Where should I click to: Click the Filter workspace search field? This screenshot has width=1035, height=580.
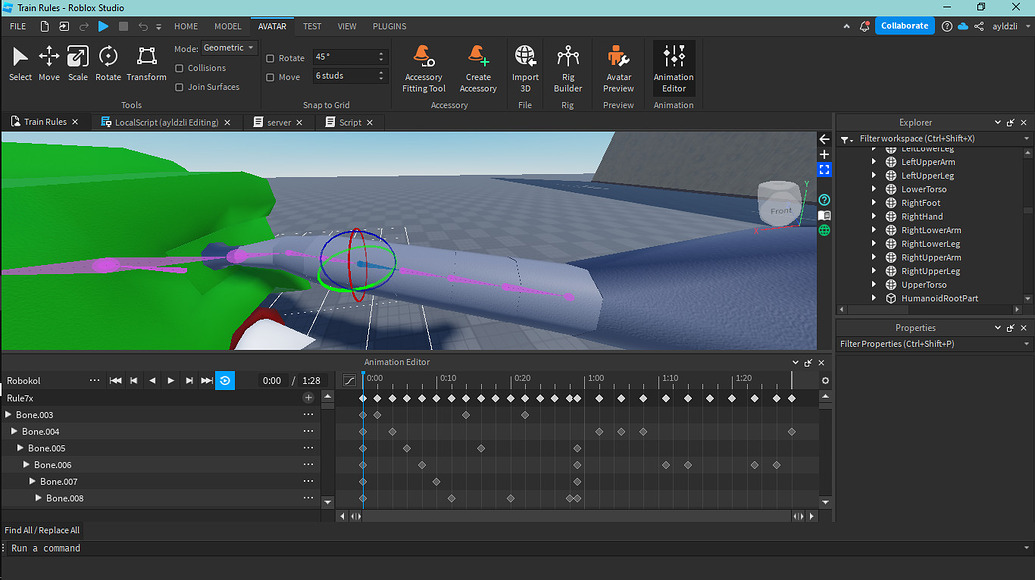pyautogui.click(x=937, y=139)
